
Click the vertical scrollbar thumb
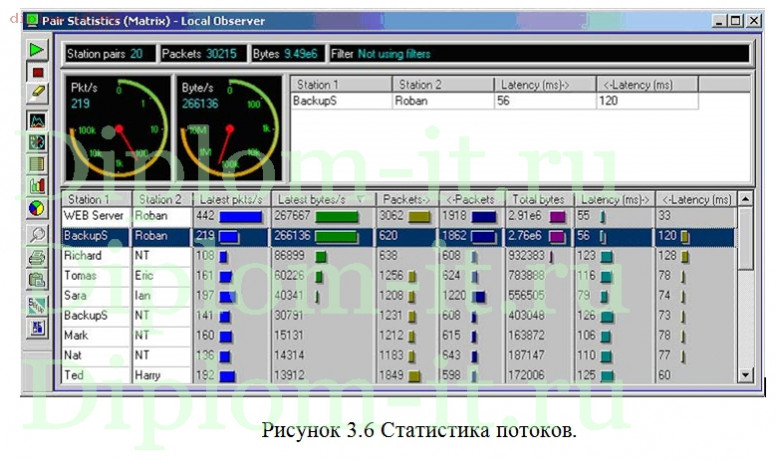(745, 238)
